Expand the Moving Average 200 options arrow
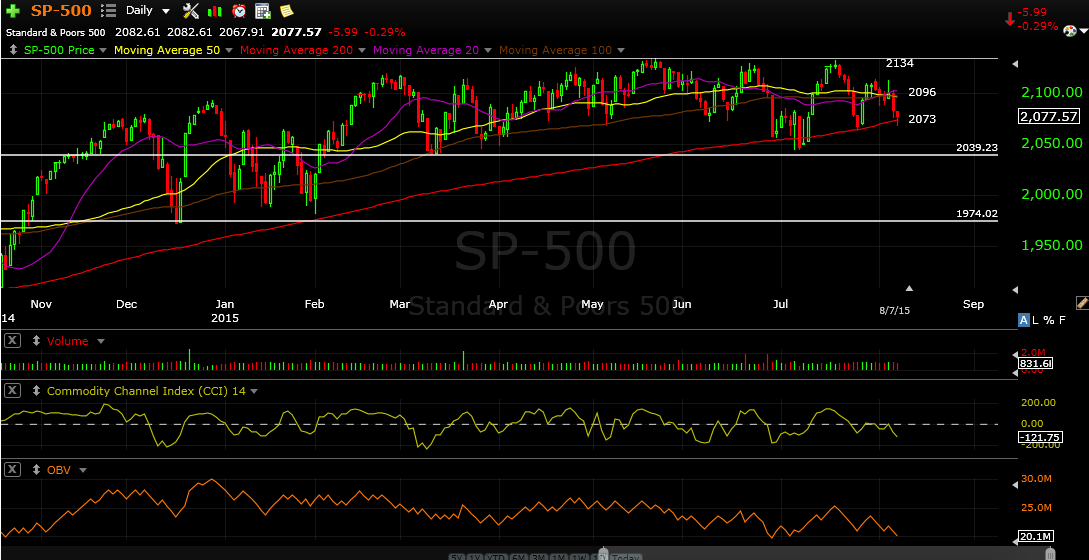The height and width of the screenshot is (560, 1089). pyautogui.click(x=362, y=51)
